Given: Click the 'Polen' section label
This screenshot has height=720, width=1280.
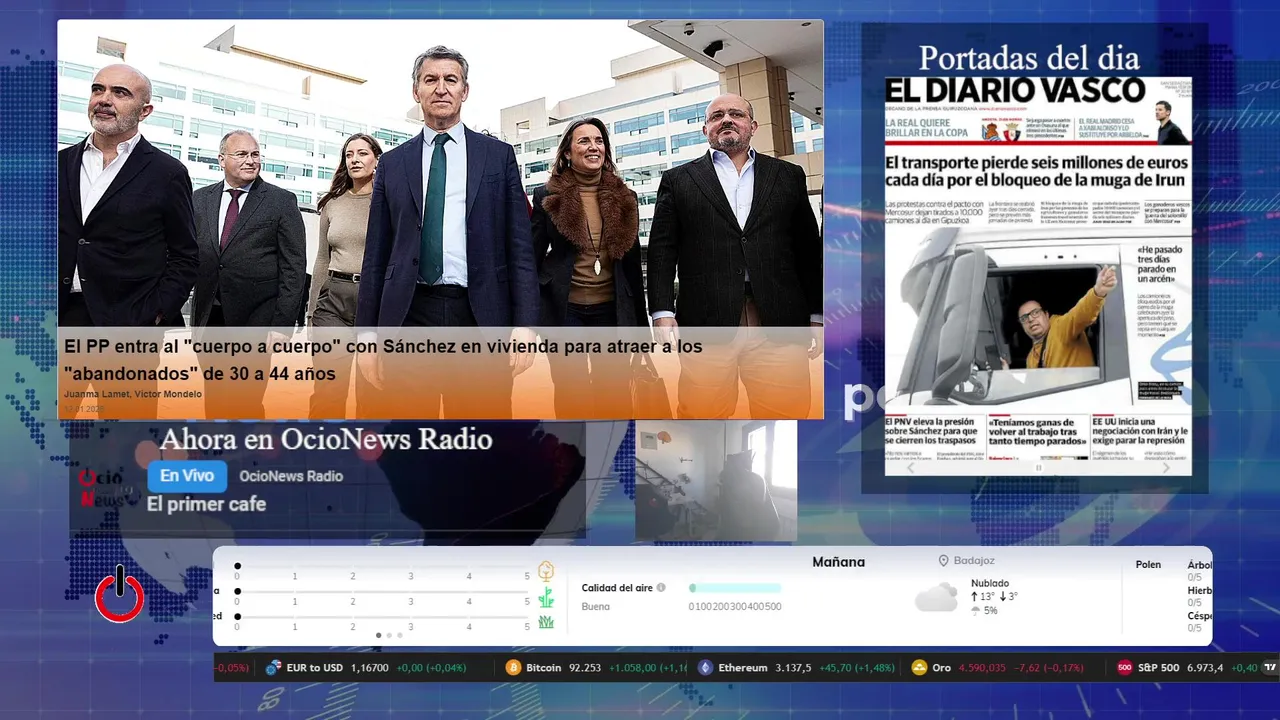Looking at the screenshot, I should [1148, 565].
